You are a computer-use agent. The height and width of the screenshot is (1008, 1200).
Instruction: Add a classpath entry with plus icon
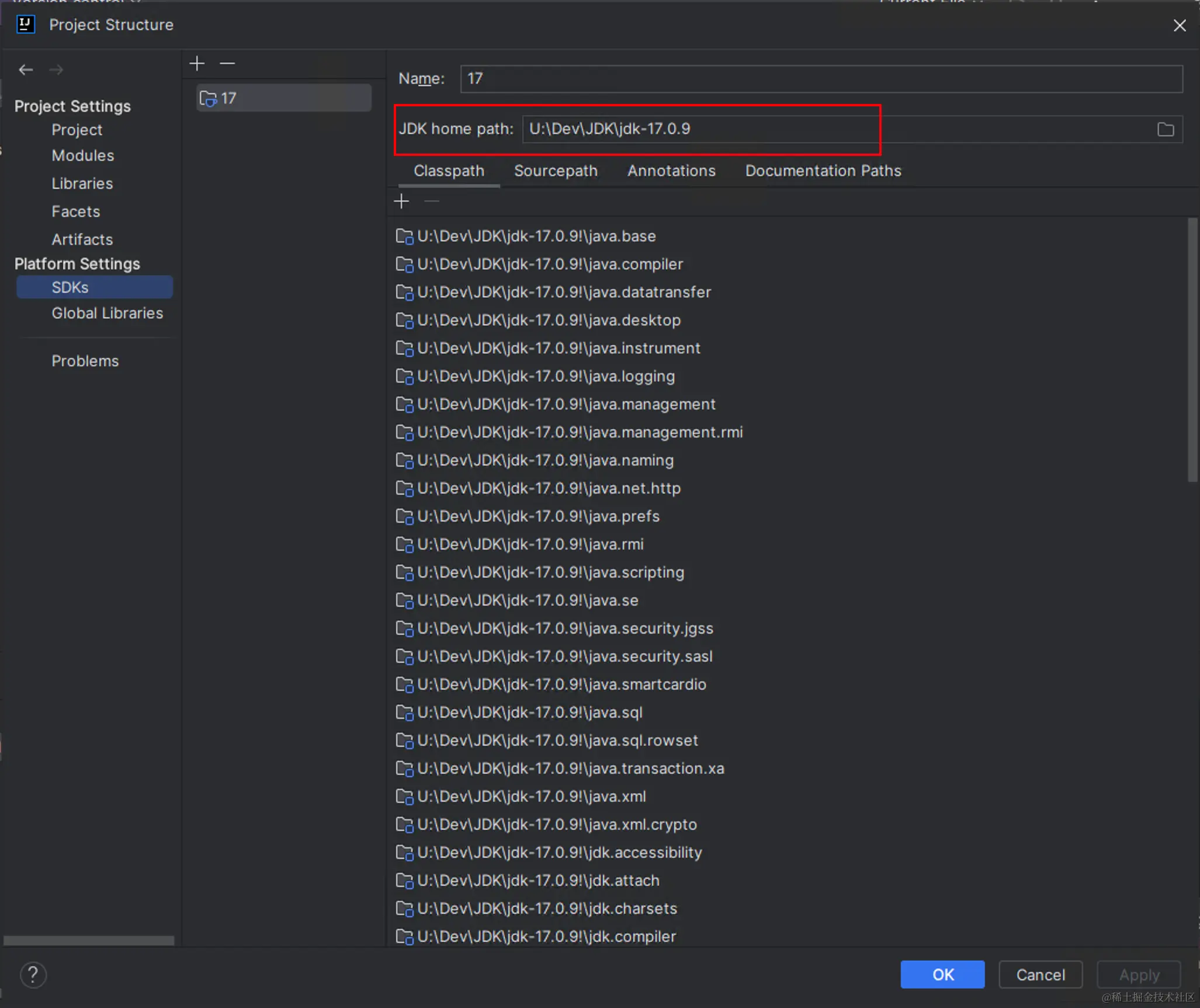401,201
